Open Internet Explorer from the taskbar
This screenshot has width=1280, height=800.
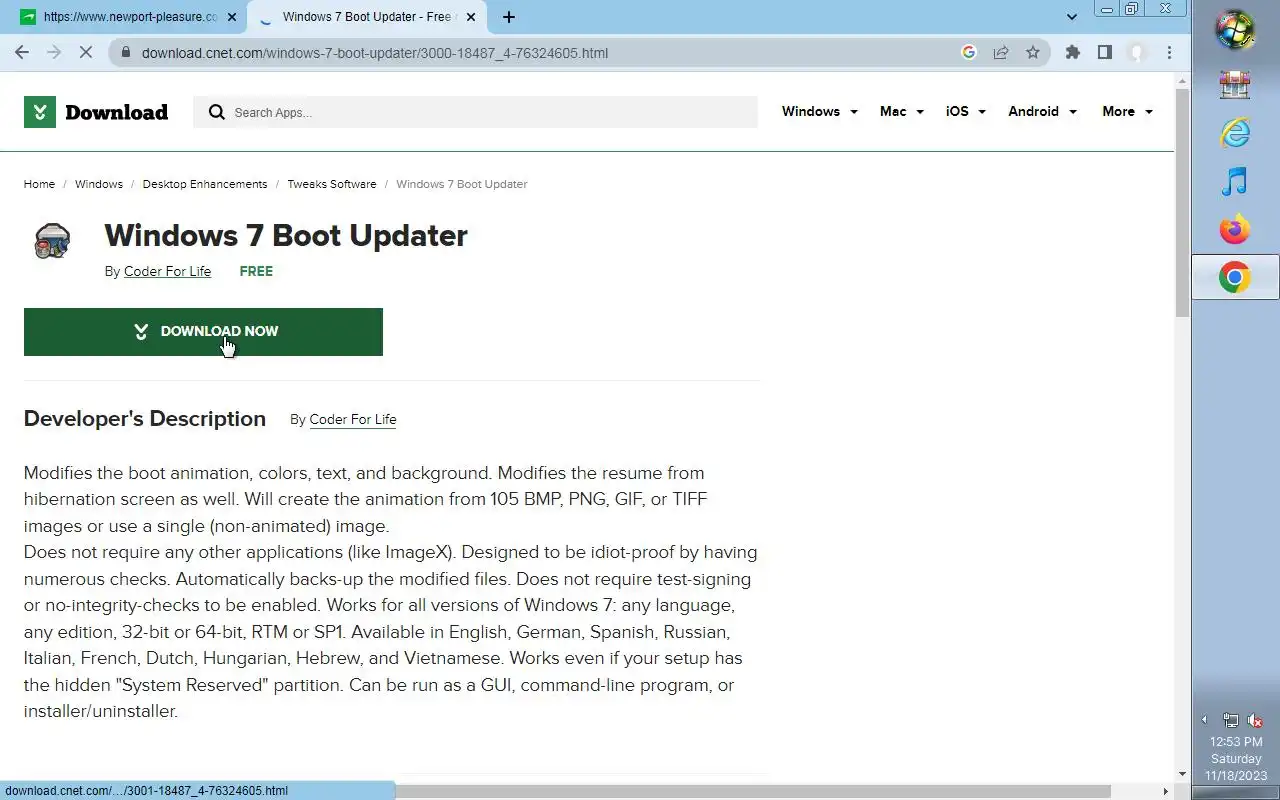[1235, 133]
